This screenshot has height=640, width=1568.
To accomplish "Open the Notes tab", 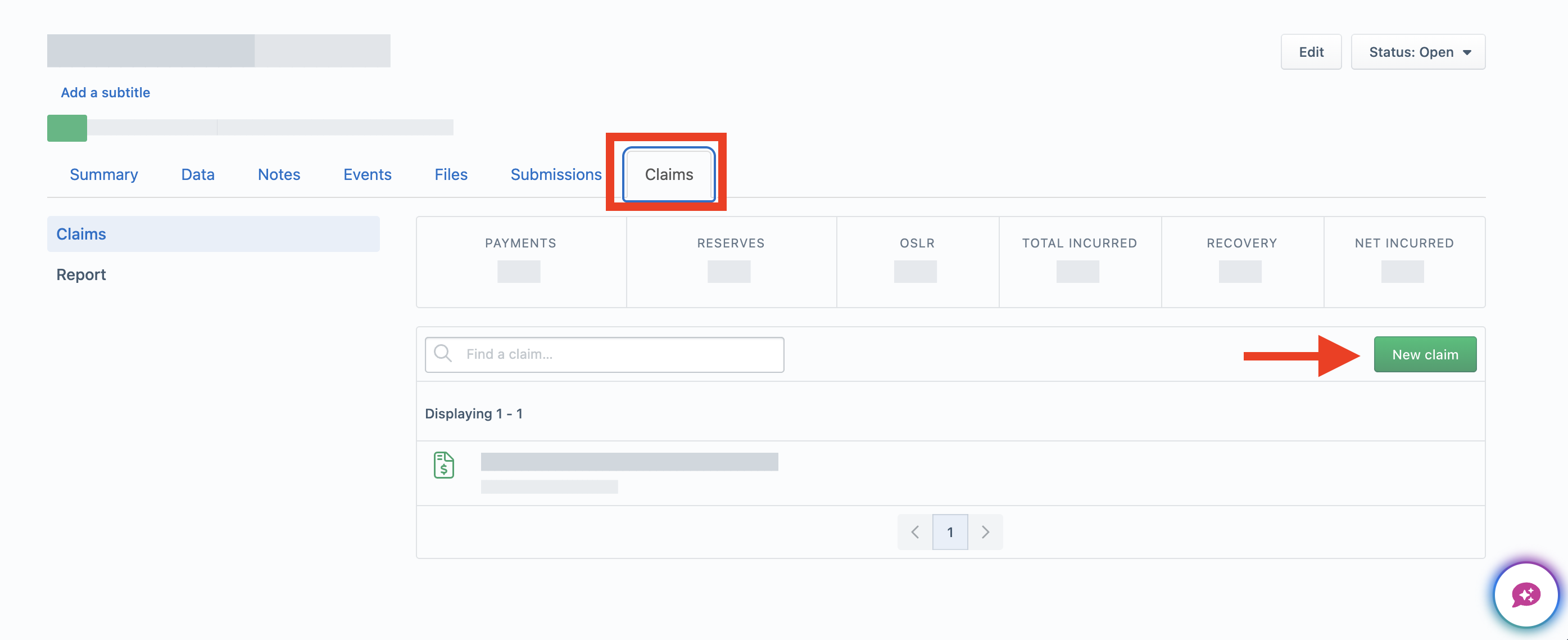I will (279, 174).
